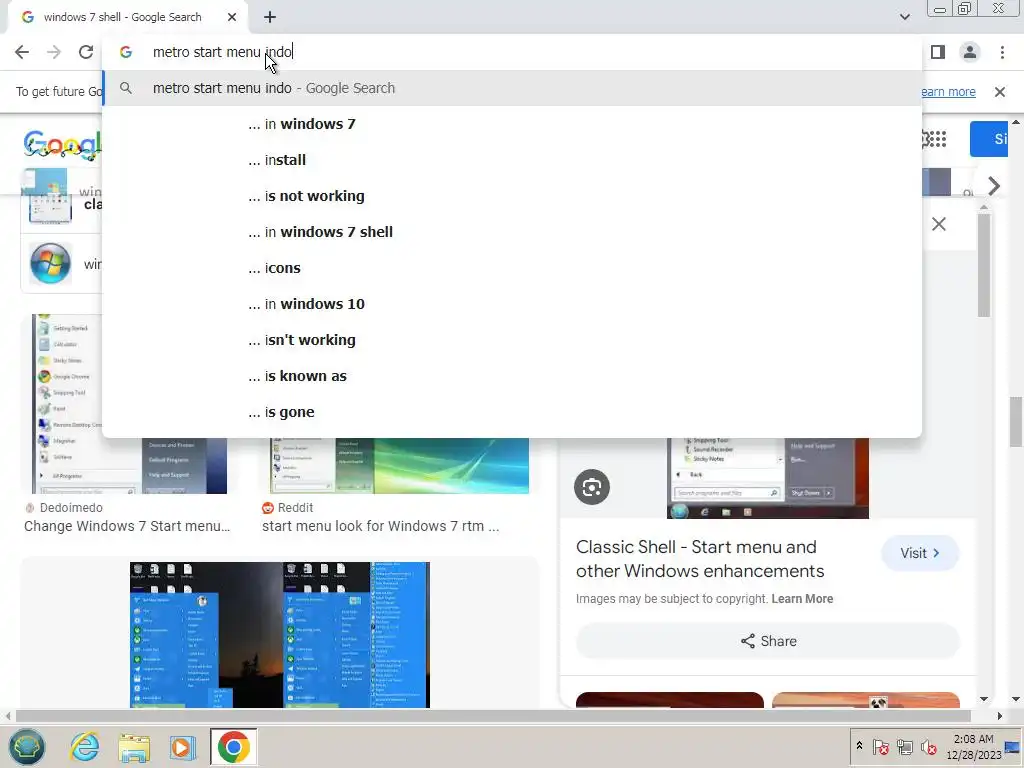Choose the '... in windows 10' suggestion
The height and width of the screenshot is (768, 1024).
(x=512, y=304)
